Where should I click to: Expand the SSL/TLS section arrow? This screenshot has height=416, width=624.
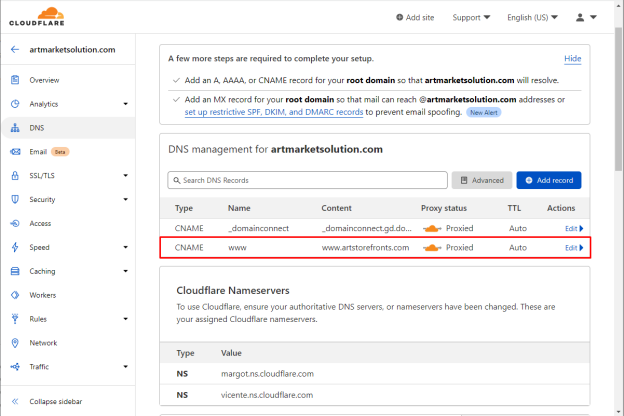pos(125,176)
